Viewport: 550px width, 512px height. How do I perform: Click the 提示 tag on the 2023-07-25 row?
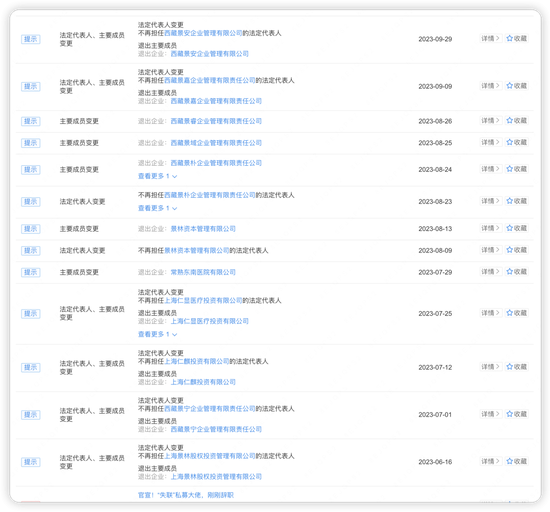[31, 314]
